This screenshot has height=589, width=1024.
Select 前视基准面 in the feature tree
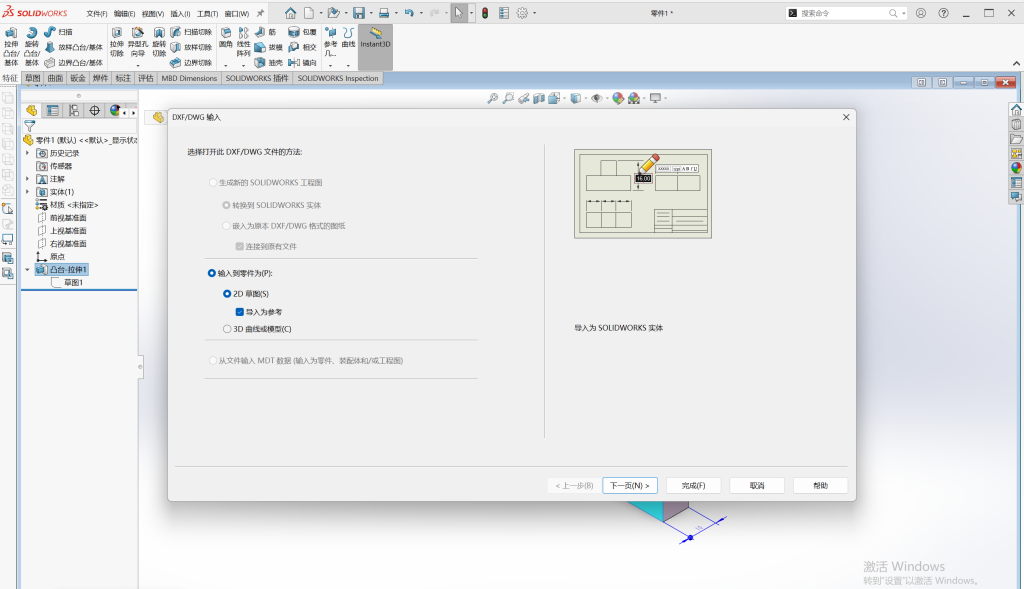click(x=68, y=218)
